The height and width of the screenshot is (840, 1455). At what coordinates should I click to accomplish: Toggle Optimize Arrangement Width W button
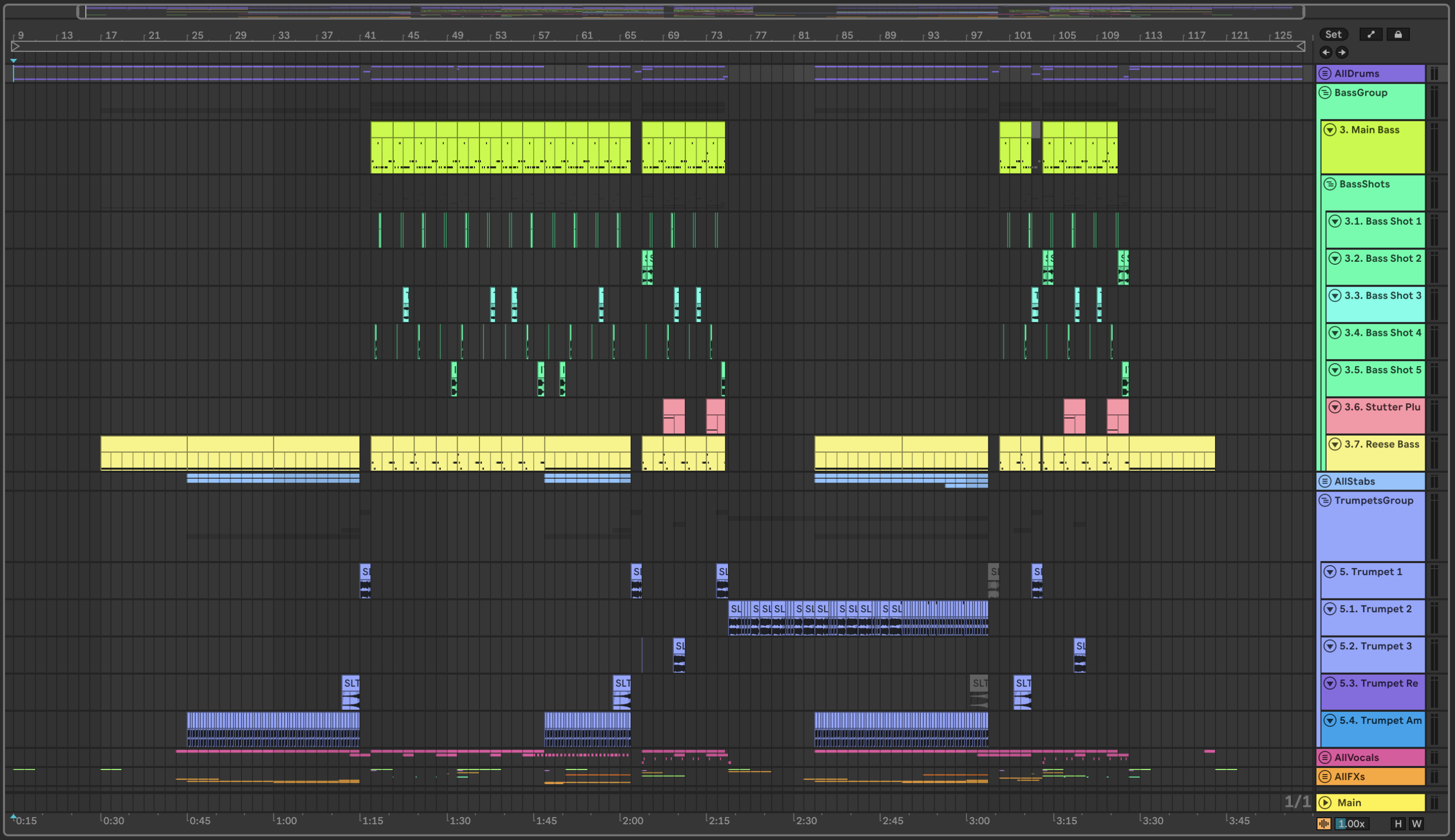(1416, 824)
